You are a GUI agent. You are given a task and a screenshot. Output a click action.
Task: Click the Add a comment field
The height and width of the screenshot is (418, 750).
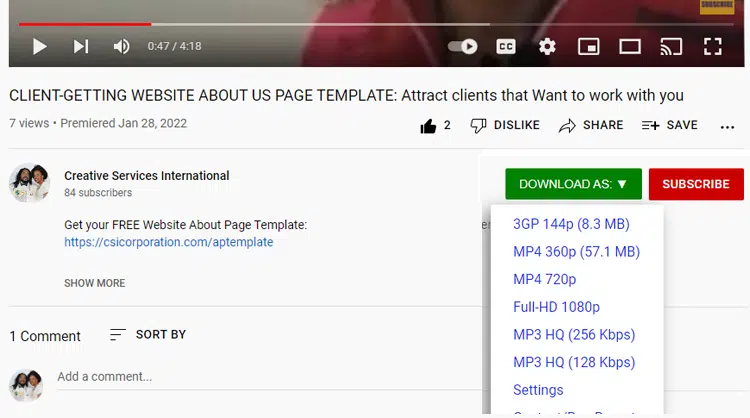point(268,377)
